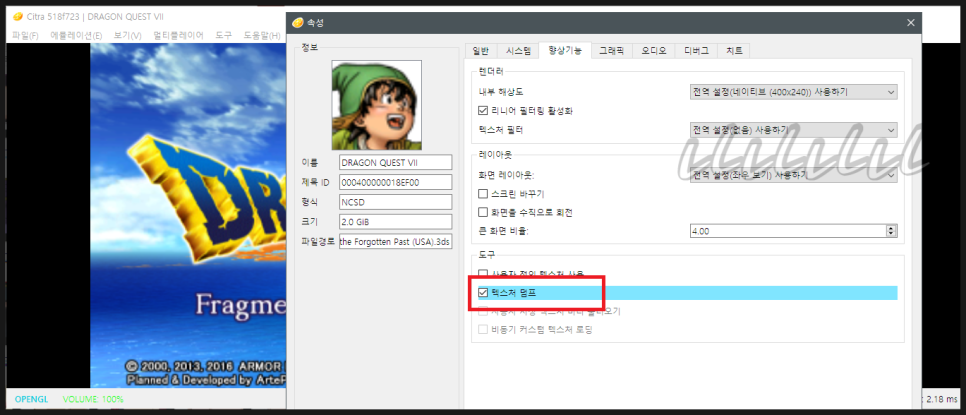Click the 비동기 커스텀 텍스처 로딩 checkbox
The width and height of the screenshot is (966, 415).
click(484, 330)
